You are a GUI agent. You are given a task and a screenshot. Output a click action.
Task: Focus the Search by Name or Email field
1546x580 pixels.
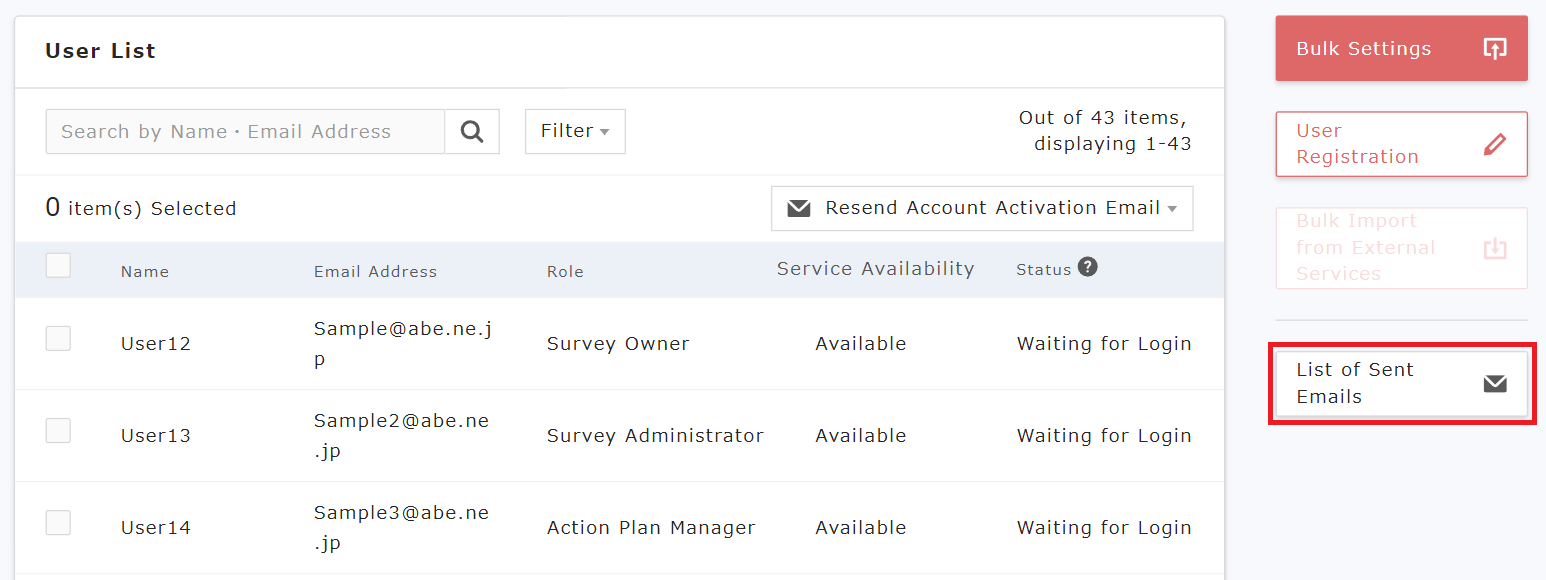coord(245,131)
